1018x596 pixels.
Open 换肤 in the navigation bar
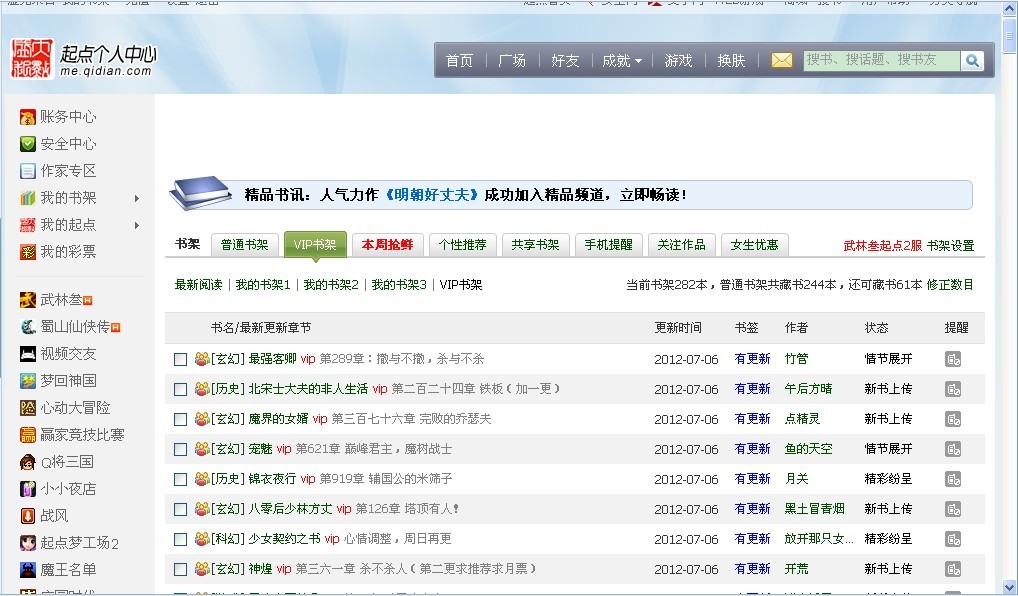click(732, 60)
